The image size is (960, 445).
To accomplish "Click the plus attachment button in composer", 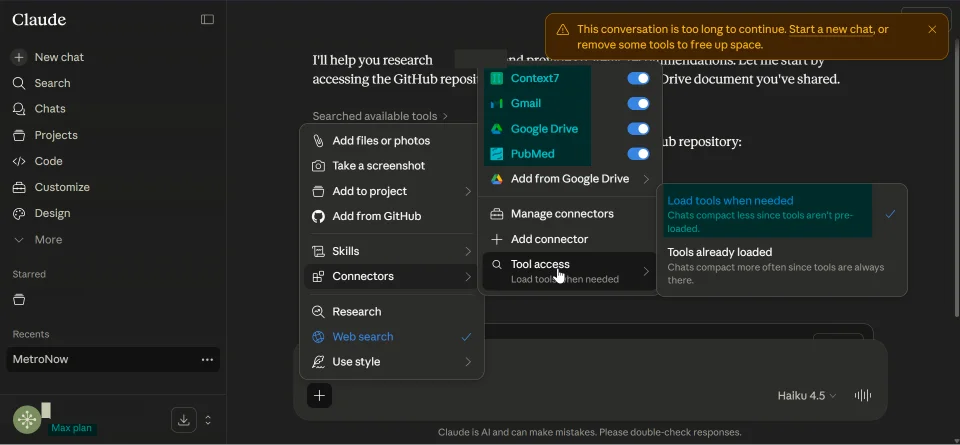I will click(319, 395).
